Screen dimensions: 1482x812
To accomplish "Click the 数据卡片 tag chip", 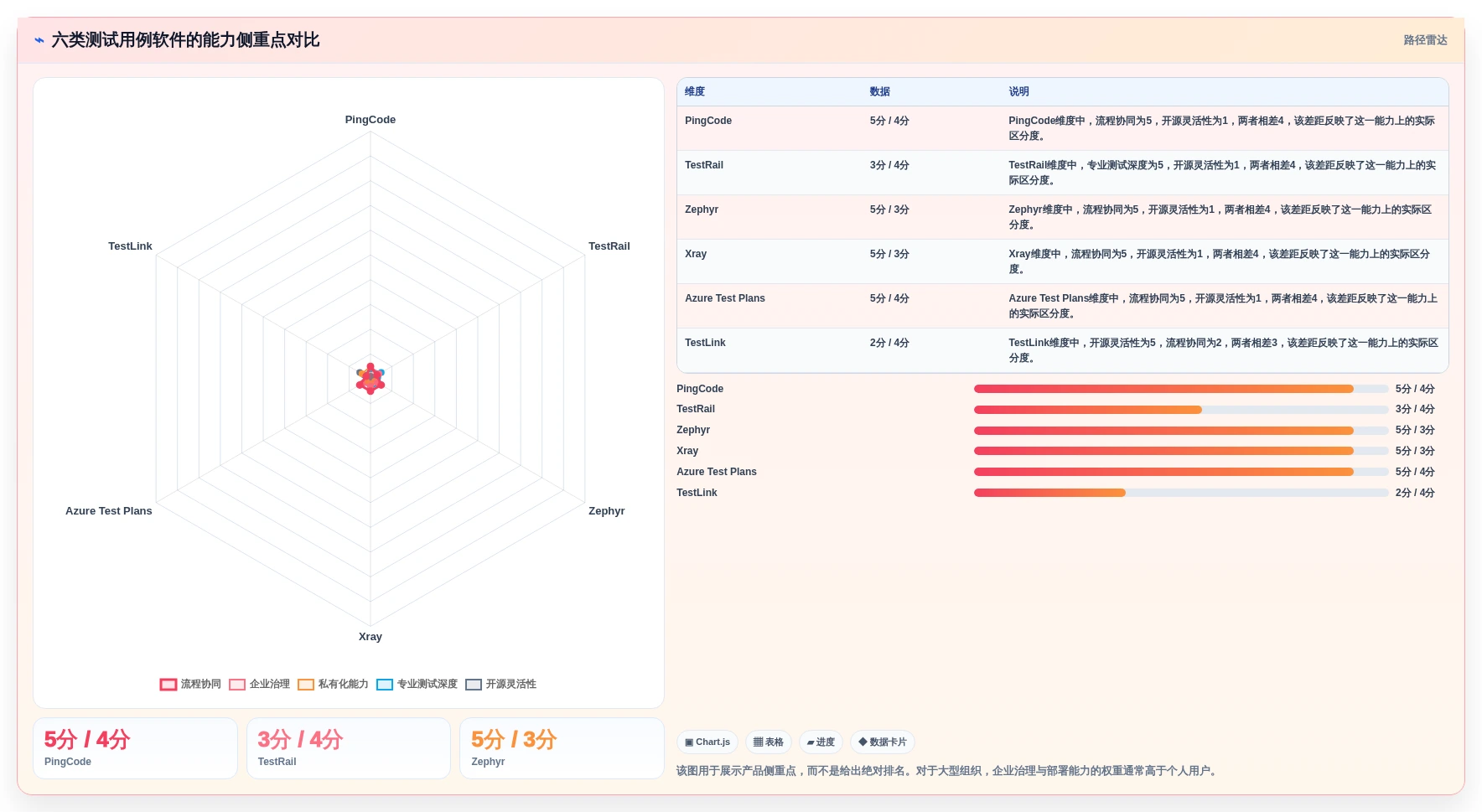I will (883, 742).
